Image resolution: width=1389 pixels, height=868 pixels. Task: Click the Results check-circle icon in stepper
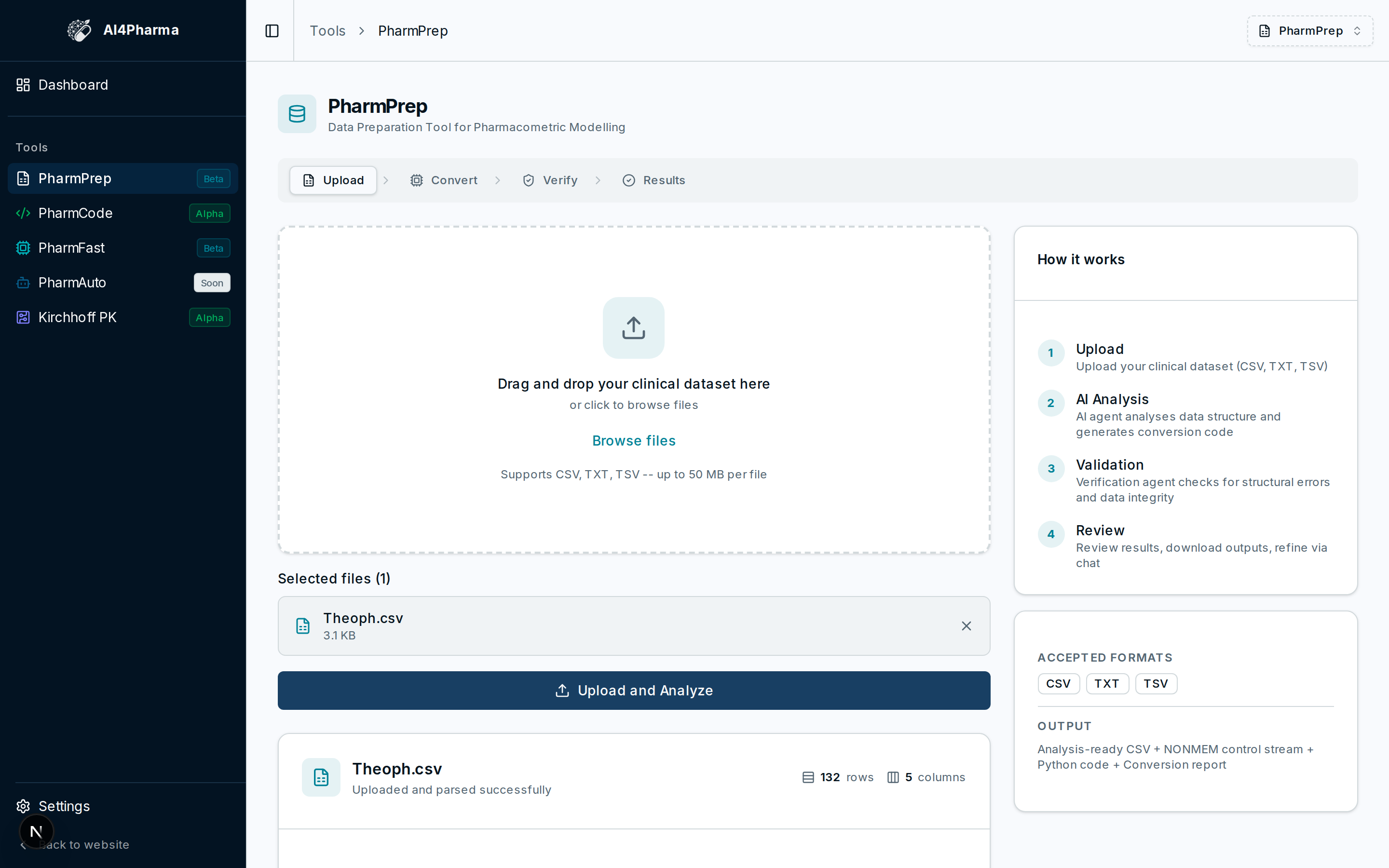pyautogui.click(x=629, y=180)
